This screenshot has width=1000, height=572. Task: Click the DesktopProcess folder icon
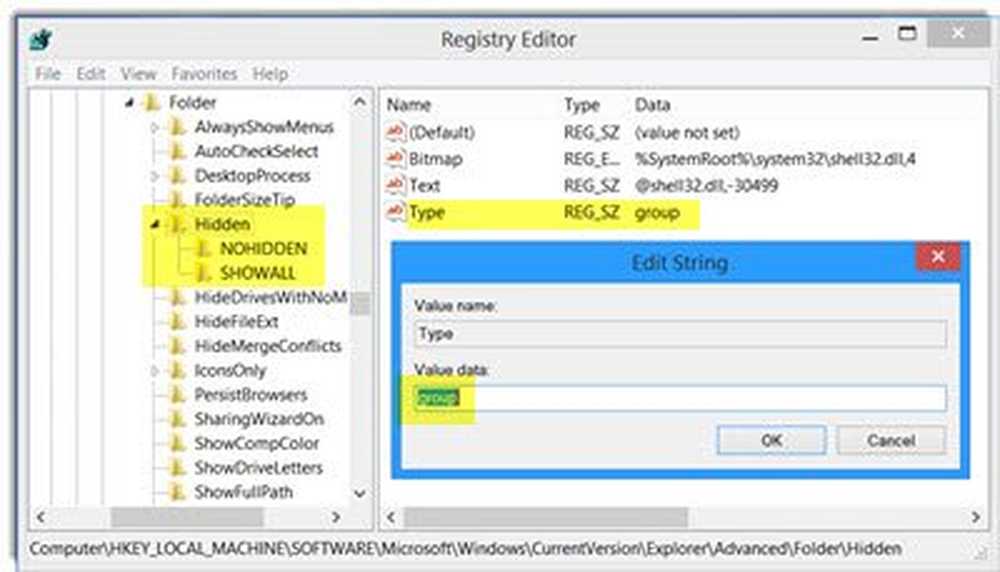click(178, 175)
